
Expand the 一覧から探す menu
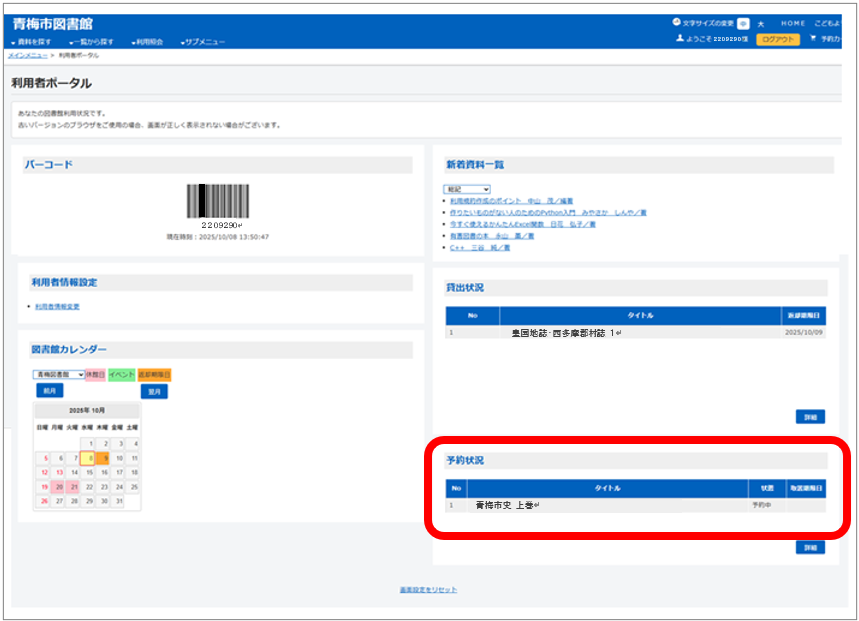click(92, 42)
